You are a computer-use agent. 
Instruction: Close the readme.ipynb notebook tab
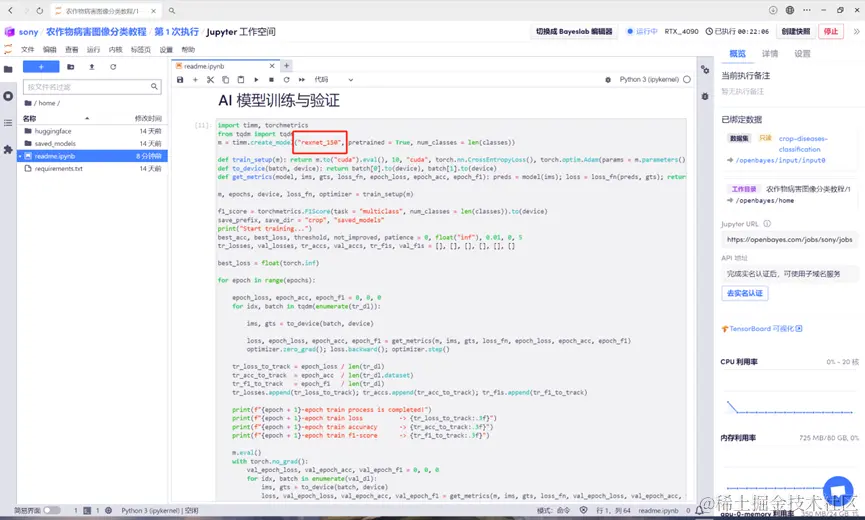[x=271, y=66]
